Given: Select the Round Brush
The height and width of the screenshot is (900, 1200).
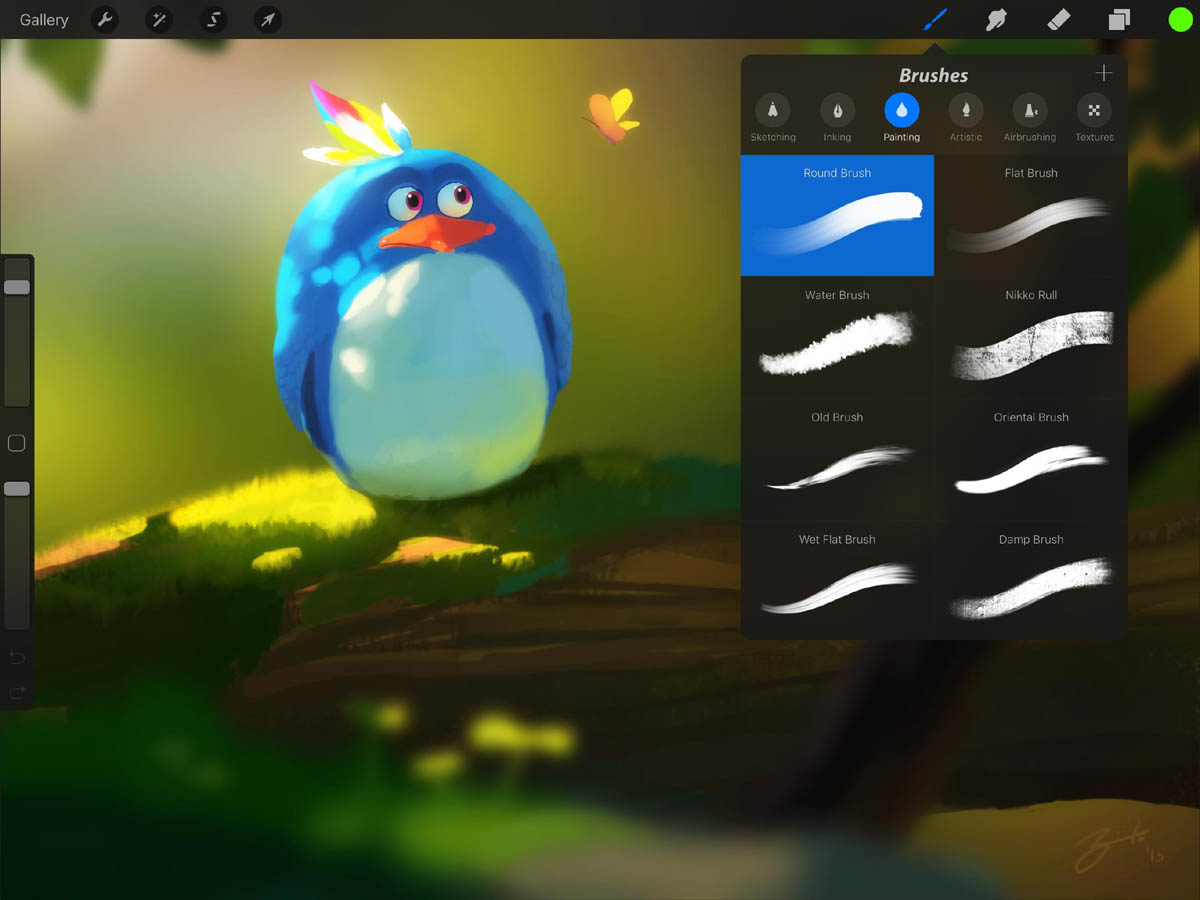Looking at the screenshot, I should click(837, 215).
